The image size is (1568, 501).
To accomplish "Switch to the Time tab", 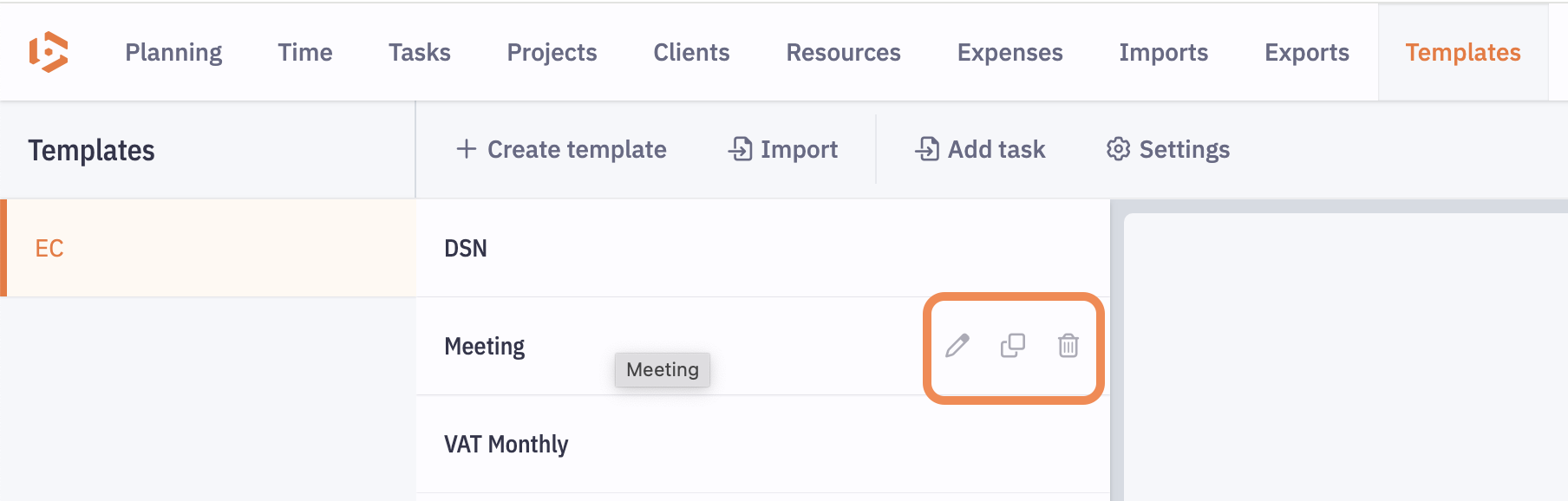I will [305, 53].
